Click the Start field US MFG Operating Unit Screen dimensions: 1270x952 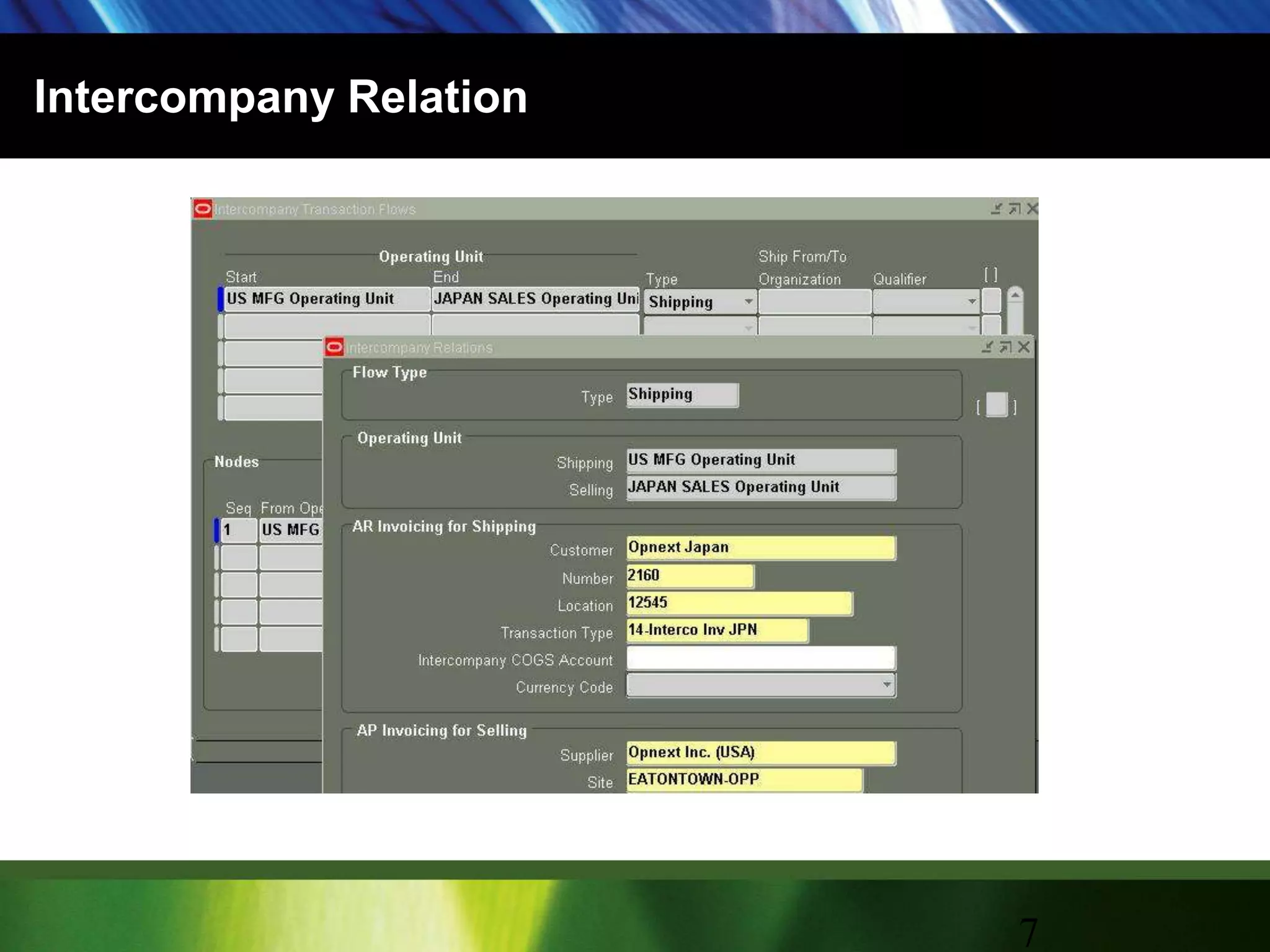(327, 299)
